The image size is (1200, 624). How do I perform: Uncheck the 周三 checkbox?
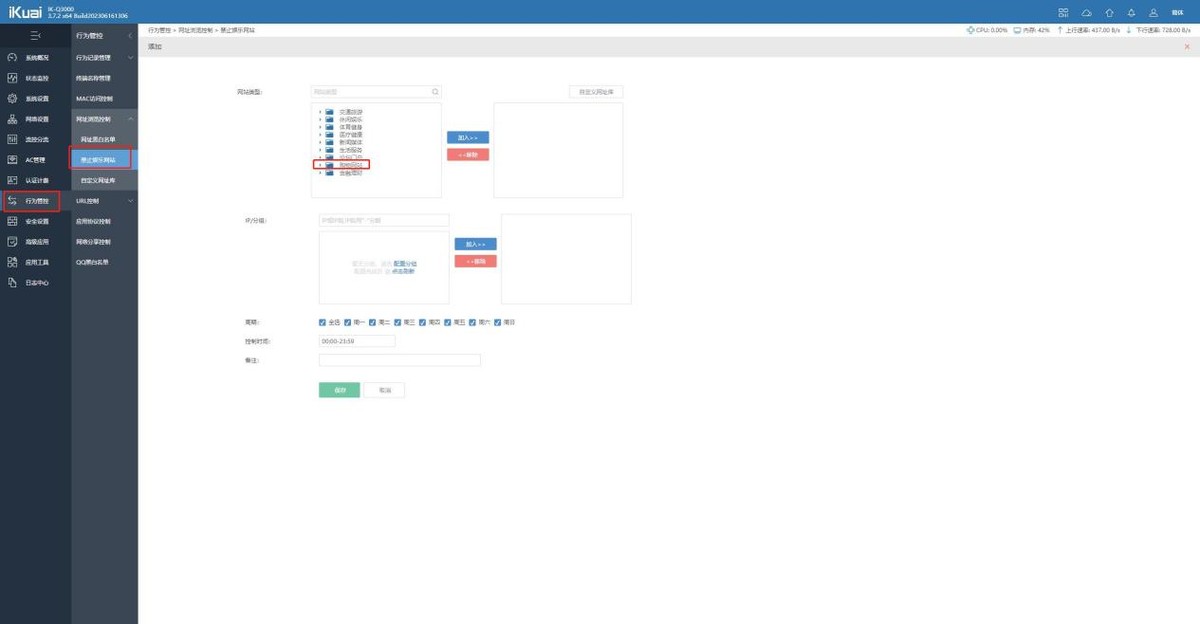click(397, 322)
